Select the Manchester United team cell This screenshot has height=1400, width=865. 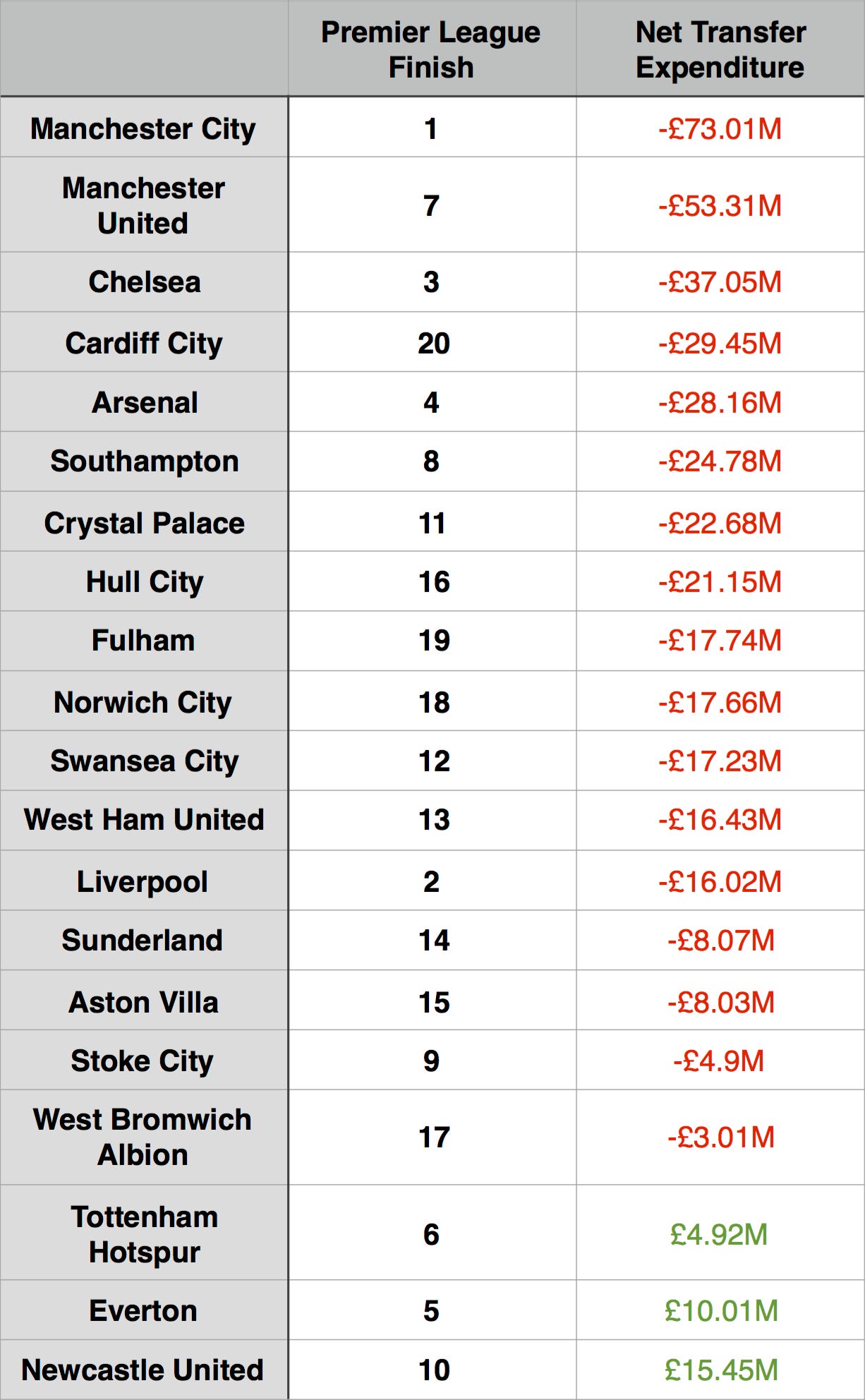143,205
